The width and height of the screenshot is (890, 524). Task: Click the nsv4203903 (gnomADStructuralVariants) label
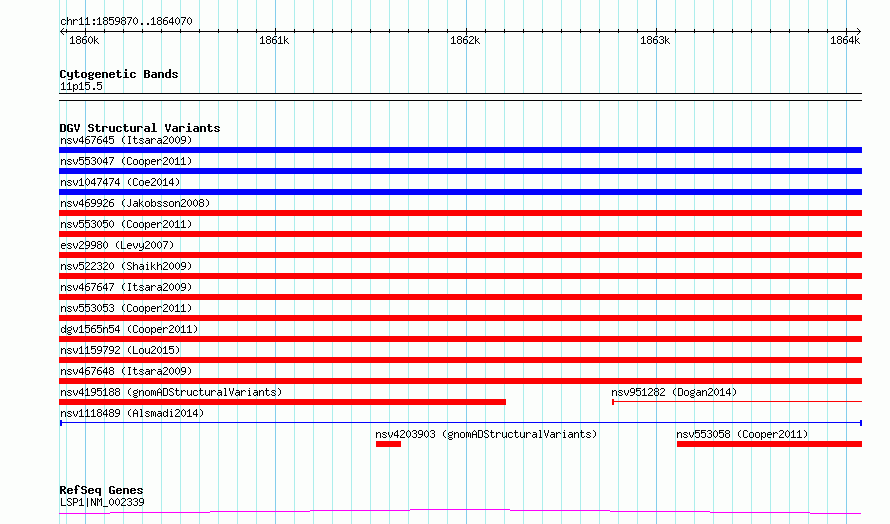486,434
